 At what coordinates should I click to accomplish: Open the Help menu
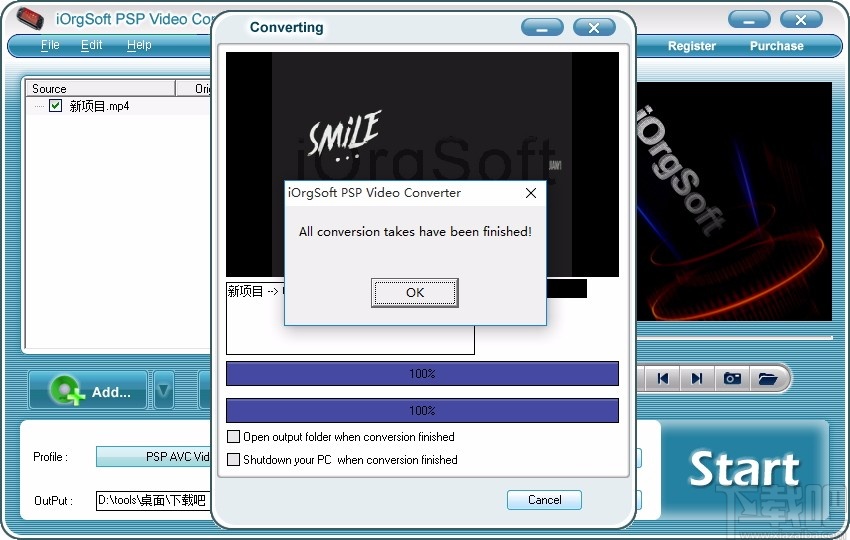click(139, 45)
